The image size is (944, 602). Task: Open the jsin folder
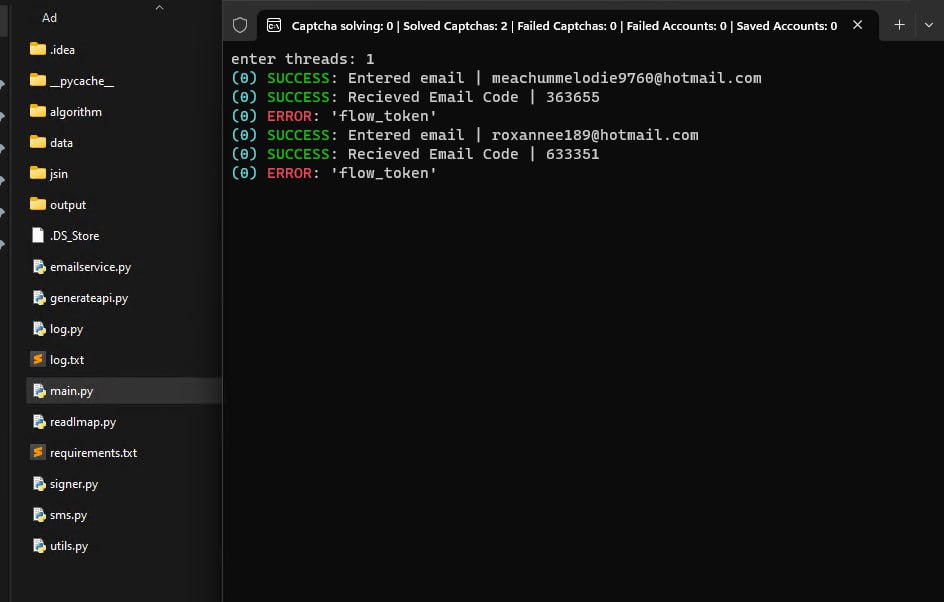(49, 173)
